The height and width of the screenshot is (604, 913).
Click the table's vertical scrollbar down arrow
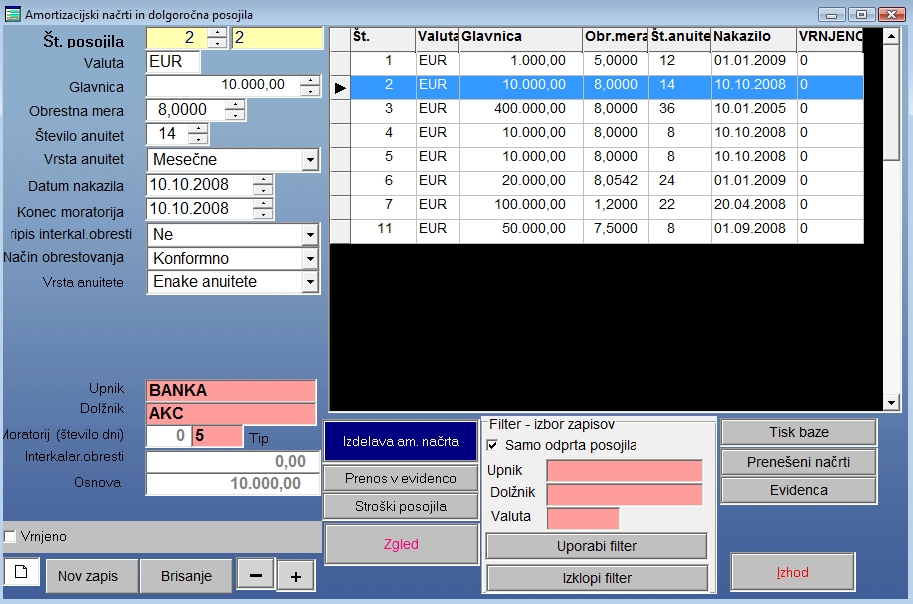coord(892,401)
